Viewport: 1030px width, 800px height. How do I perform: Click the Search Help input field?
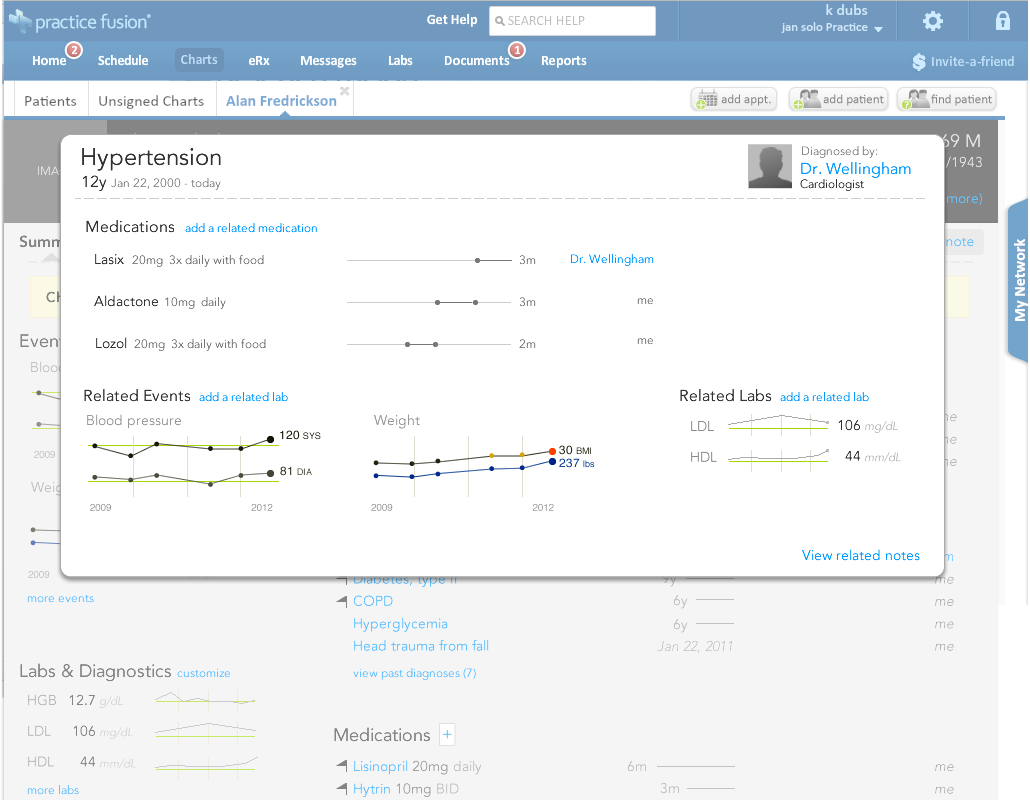click(572, 21)
